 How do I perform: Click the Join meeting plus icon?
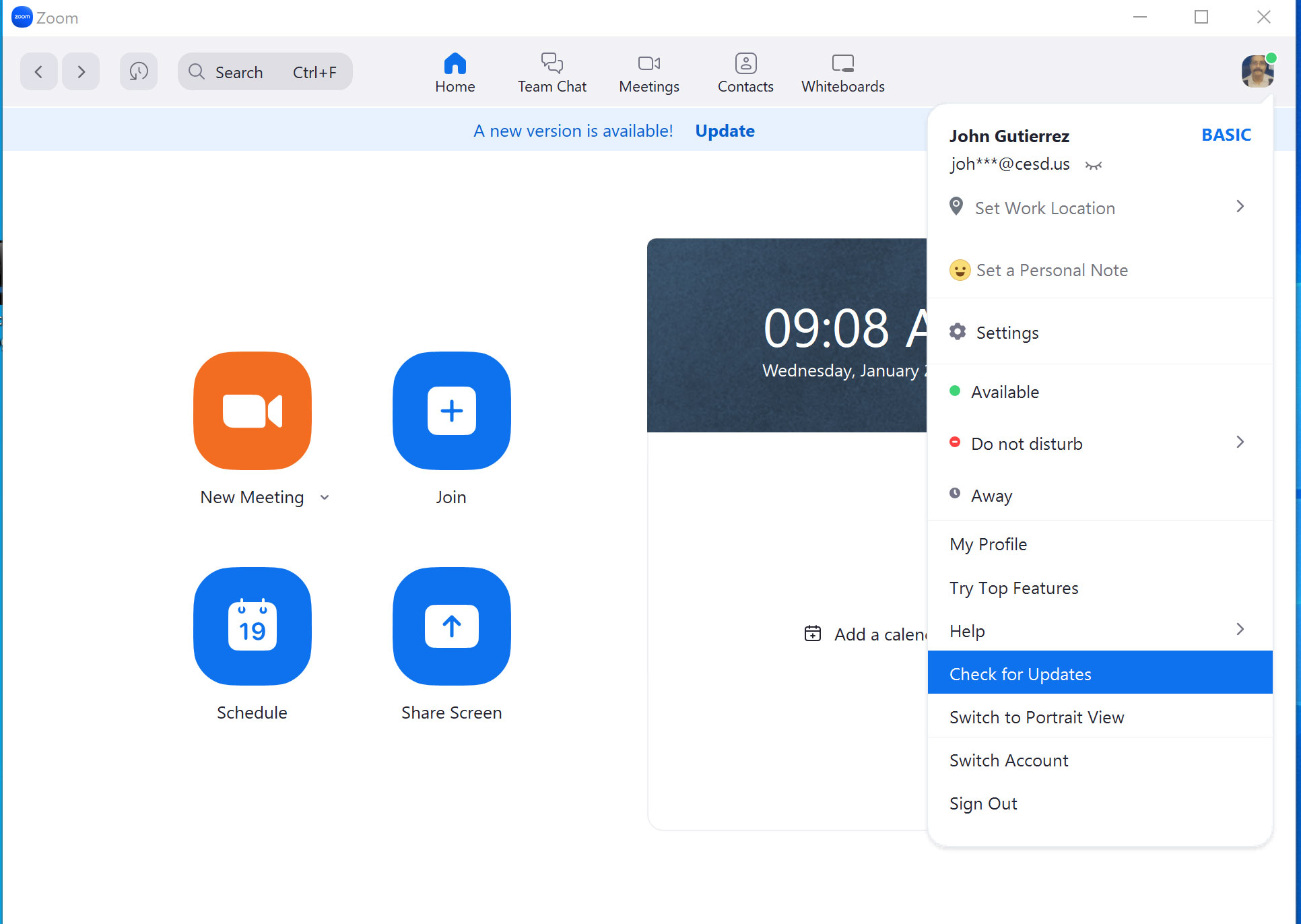(x=451, y=410)
